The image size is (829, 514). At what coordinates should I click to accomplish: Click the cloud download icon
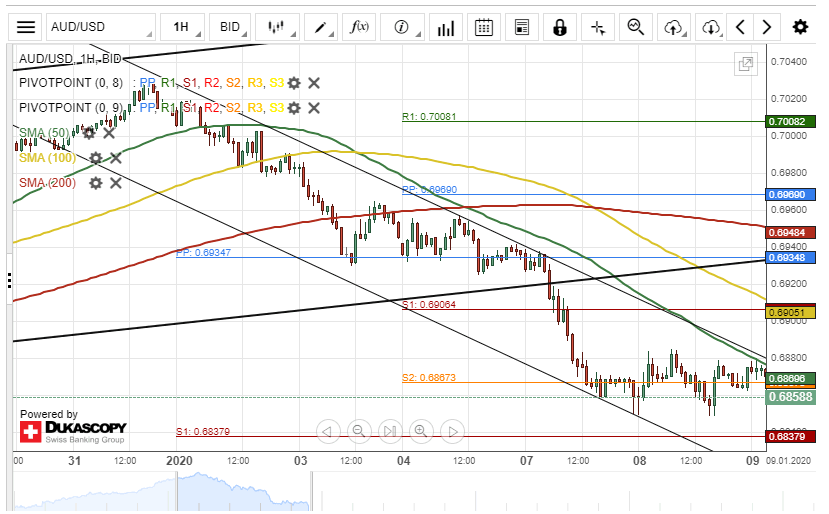coord(711,27)
